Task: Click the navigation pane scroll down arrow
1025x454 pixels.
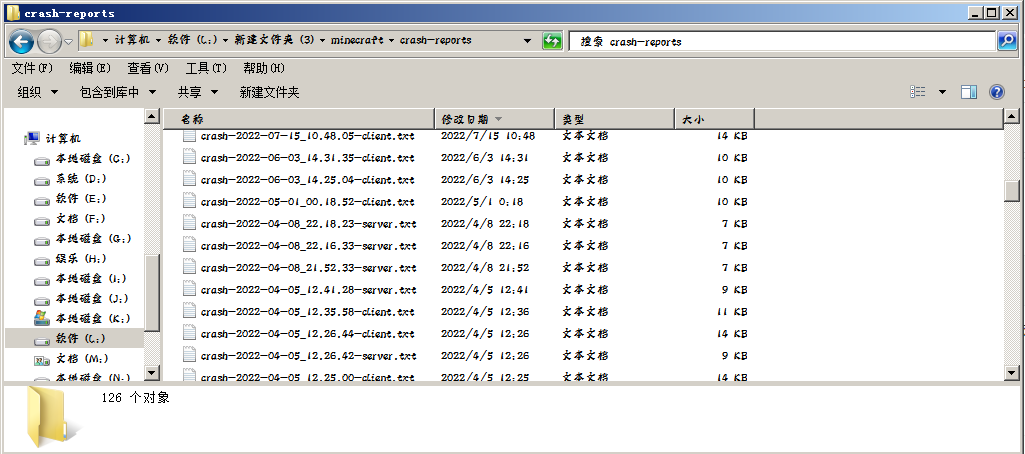Action: point(152,373)
